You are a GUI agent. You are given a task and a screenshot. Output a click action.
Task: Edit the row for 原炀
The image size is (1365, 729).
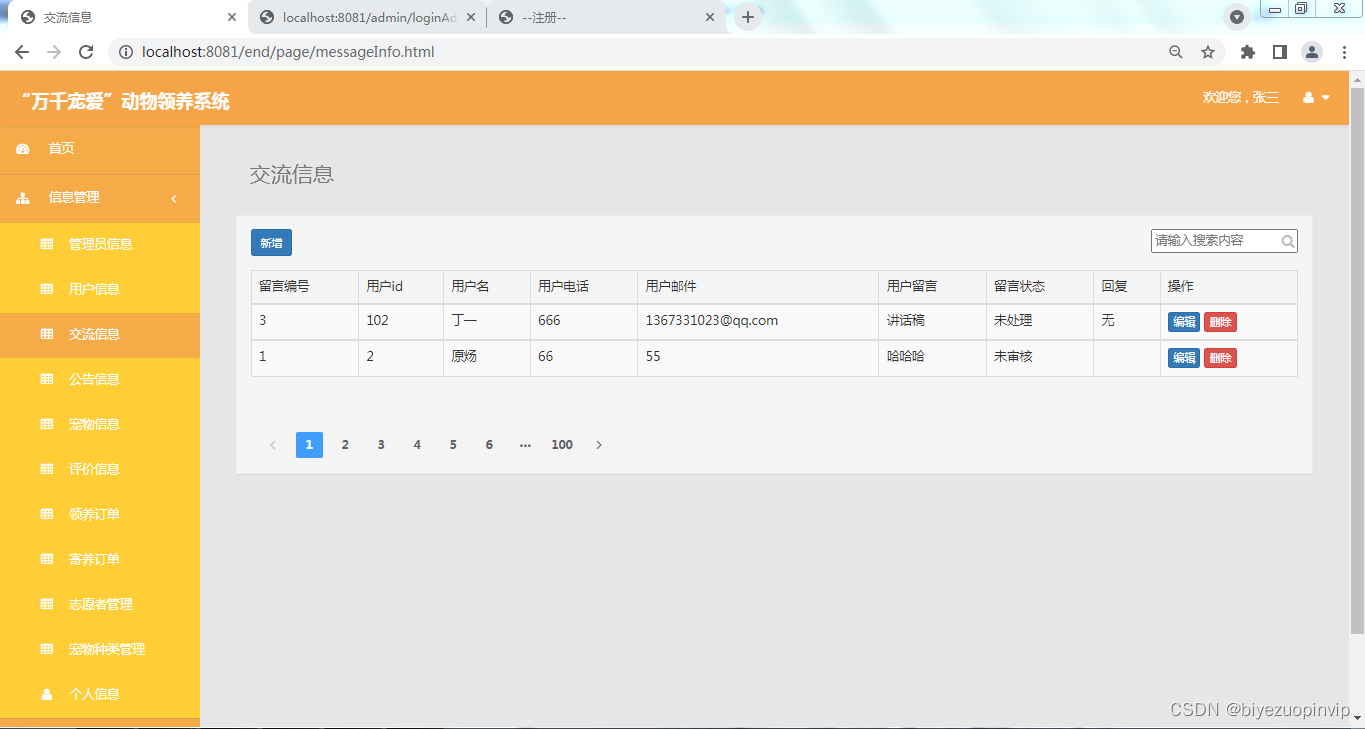(x=1184, y=358)
